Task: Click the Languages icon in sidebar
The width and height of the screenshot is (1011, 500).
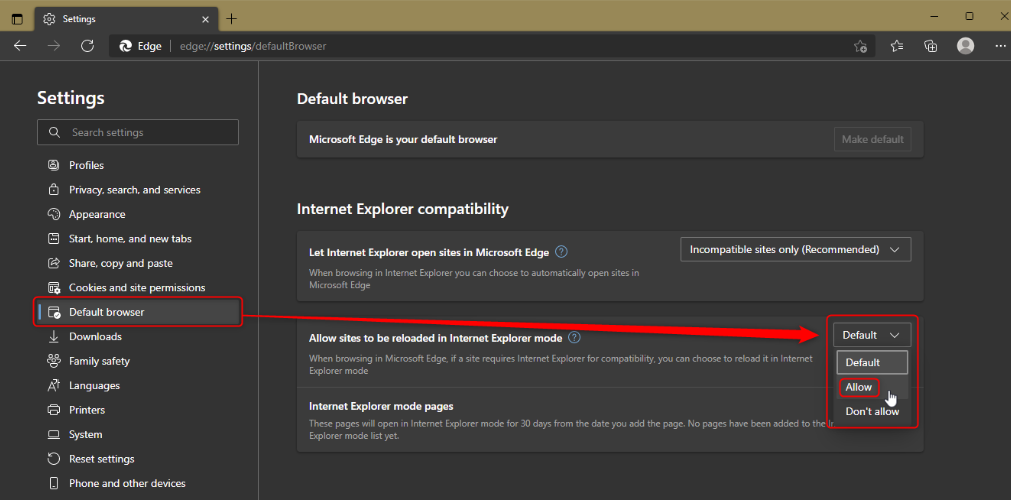Action: [x=54, y=386]
